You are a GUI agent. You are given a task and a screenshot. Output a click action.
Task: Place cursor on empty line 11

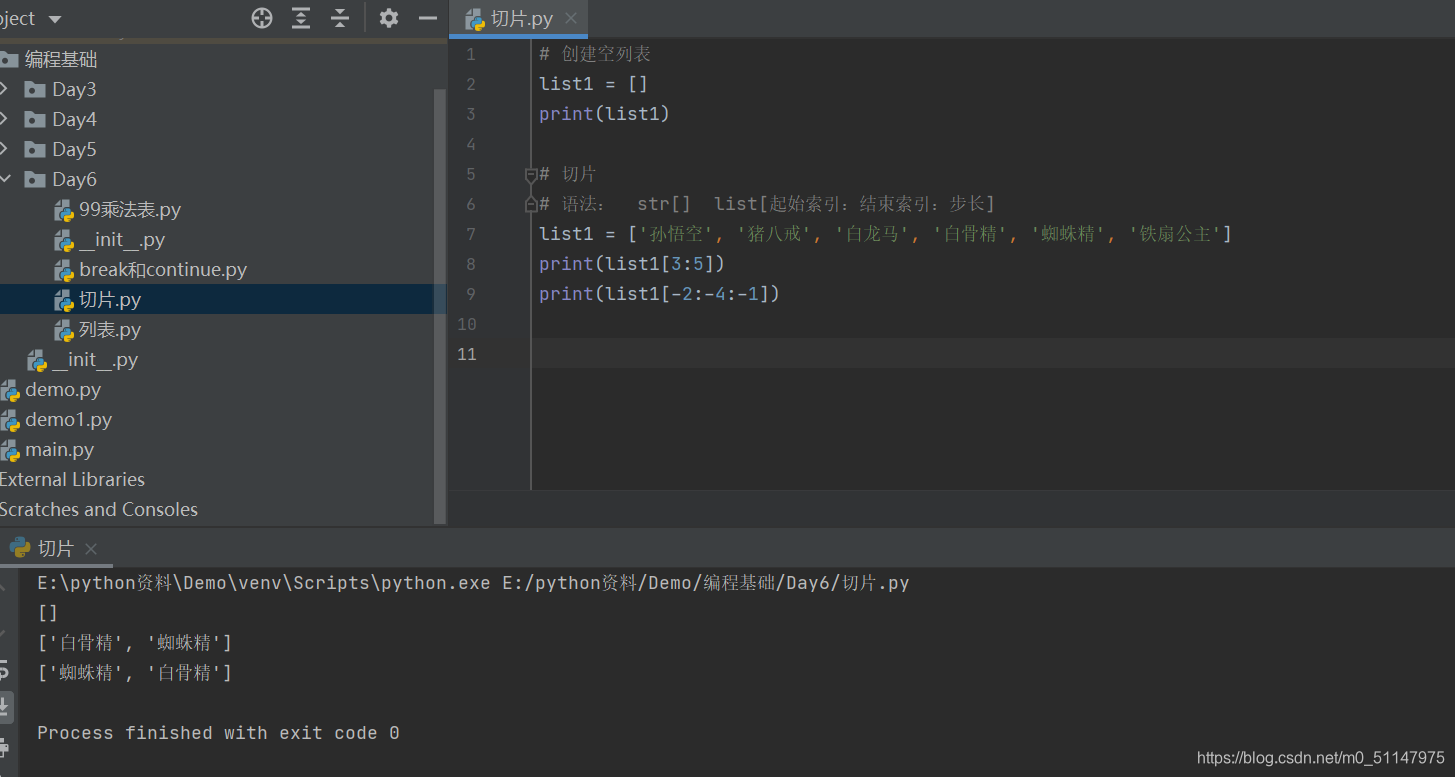[993, 353]
